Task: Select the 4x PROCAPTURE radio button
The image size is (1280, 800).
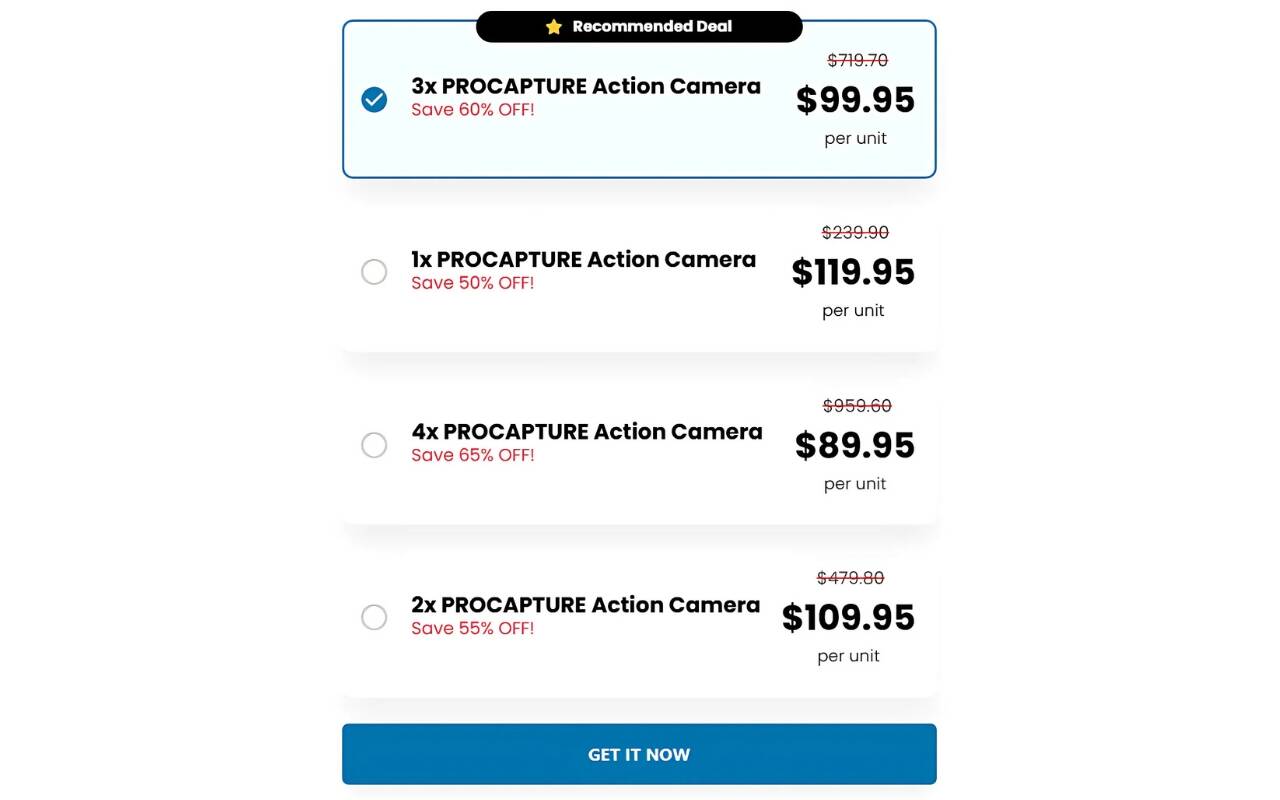Action: [x=374, y=445]
